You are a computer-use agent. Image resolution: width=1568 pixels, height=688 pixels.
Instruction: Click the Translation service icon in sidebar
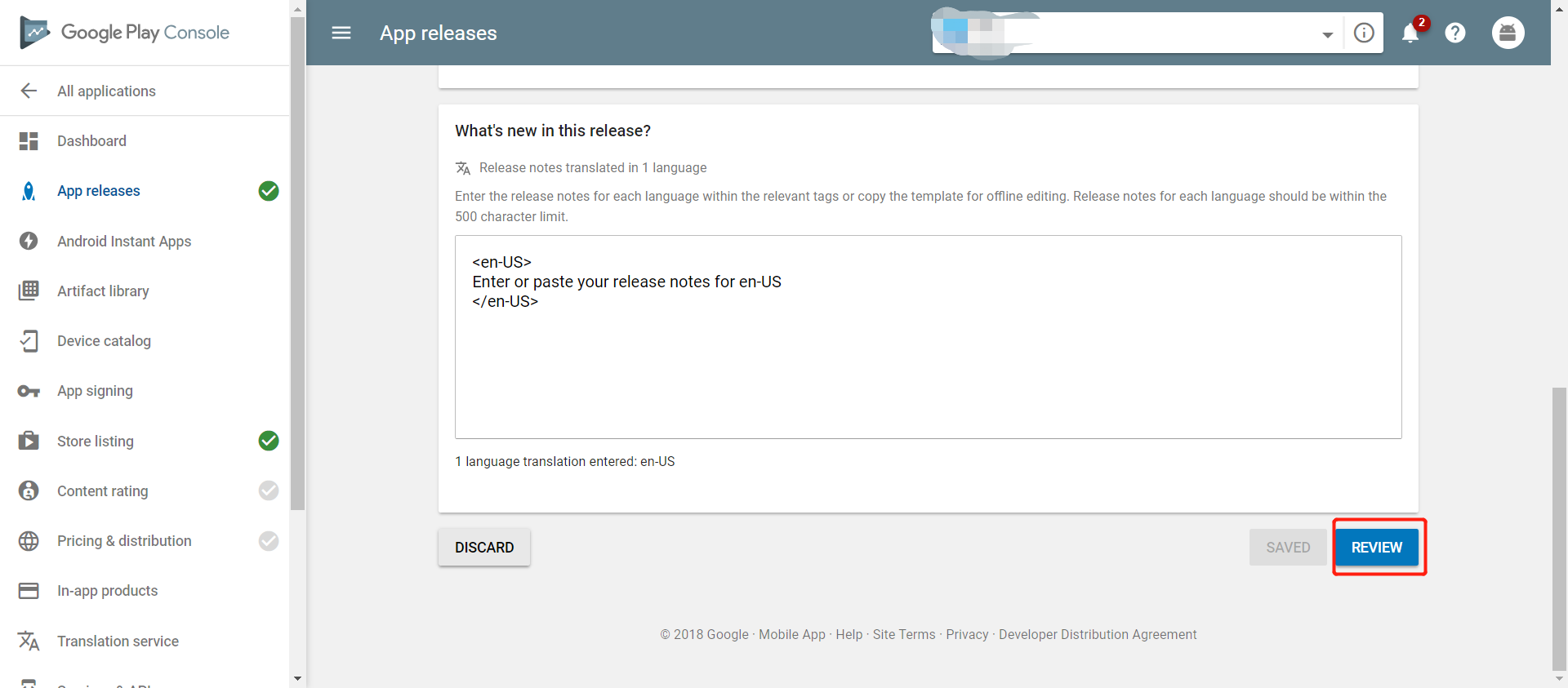pyautogui.click(x=29, y=641)
